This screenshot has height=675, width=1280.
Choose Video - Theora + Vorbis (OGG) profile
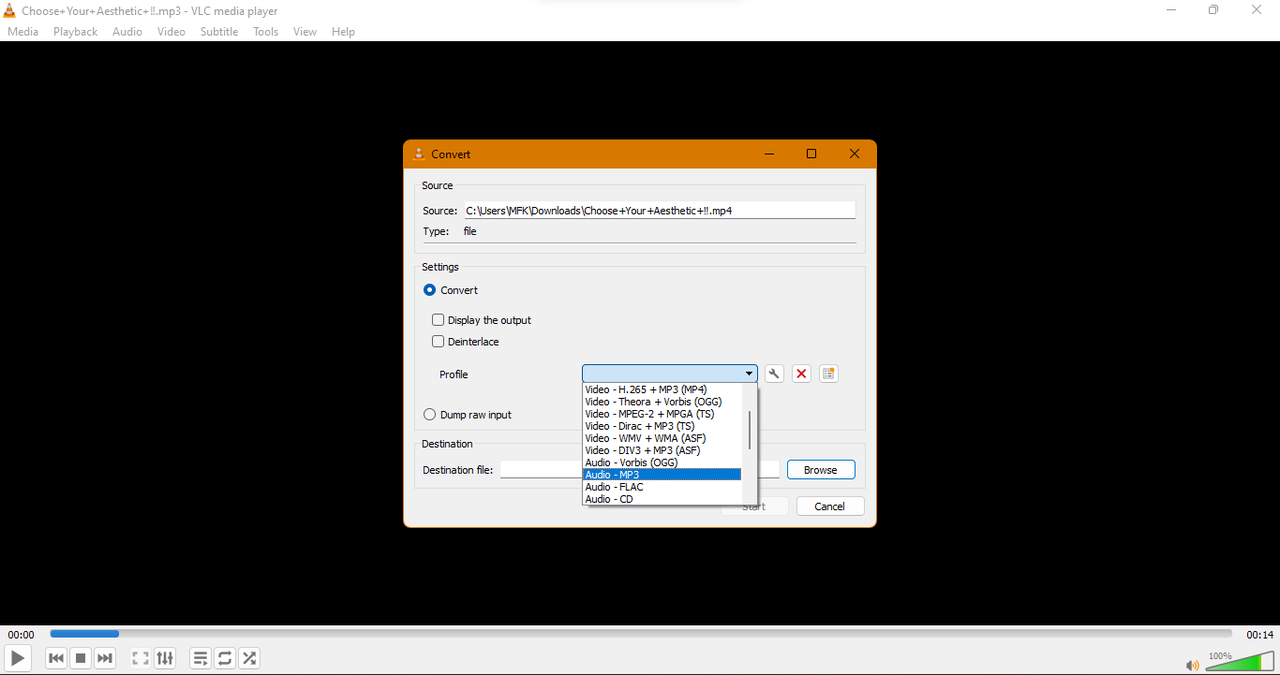(662, 402)
